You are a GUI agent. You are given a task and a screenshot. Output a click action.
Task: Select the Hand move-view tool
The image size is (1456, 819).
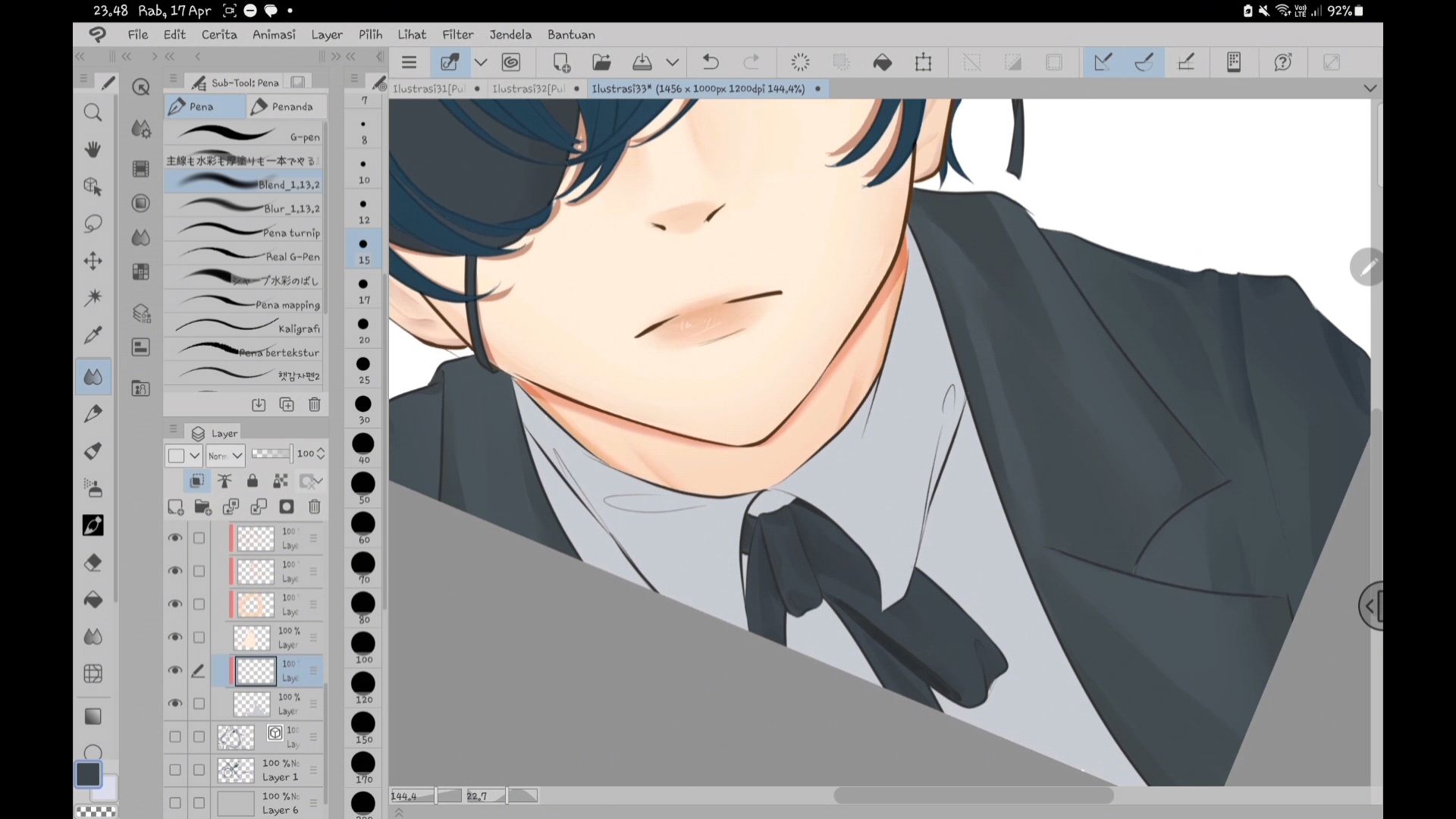[93, 149]
